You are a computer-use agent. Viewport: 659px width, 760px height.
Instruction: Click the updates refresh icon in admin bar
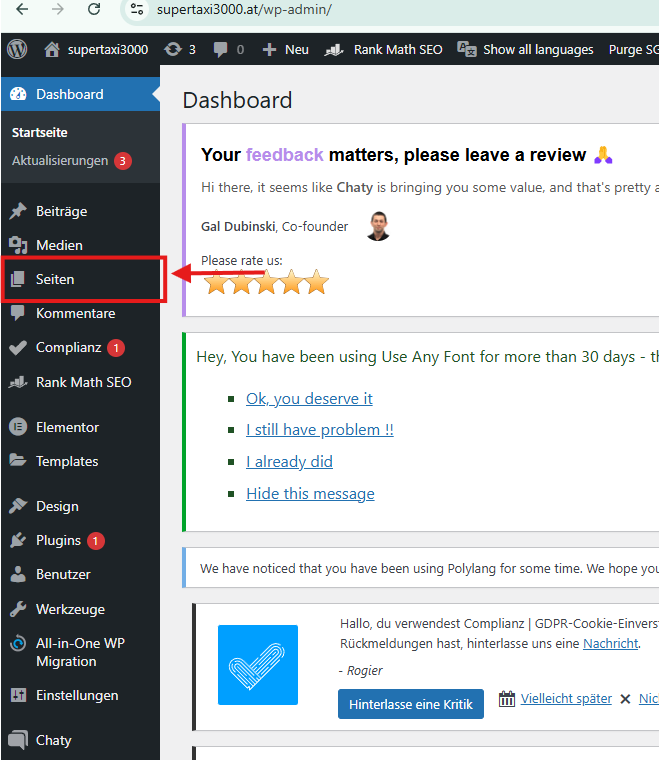[173, 49]
